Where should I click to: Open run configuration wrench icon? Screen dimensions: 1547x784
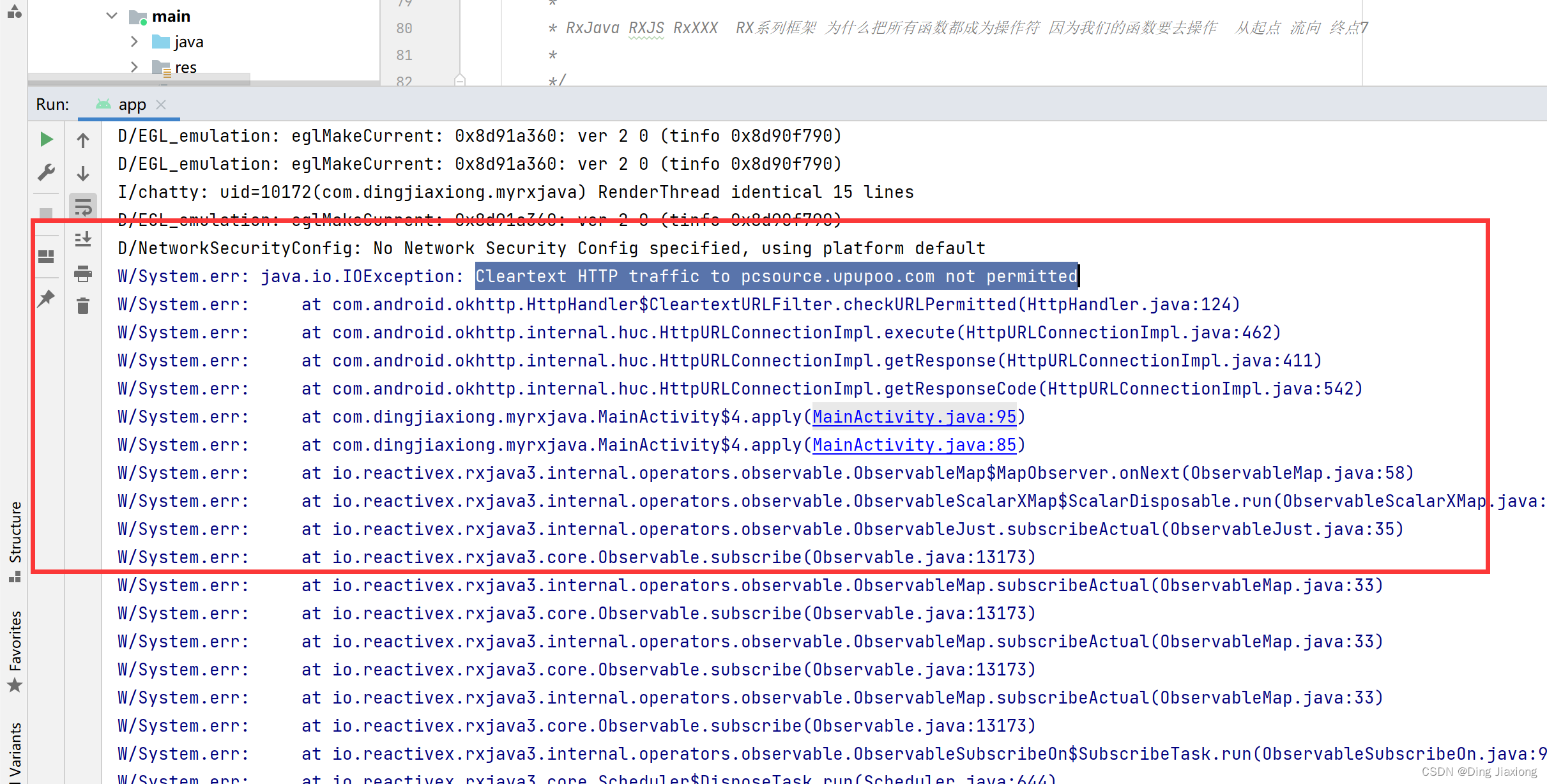46,172
